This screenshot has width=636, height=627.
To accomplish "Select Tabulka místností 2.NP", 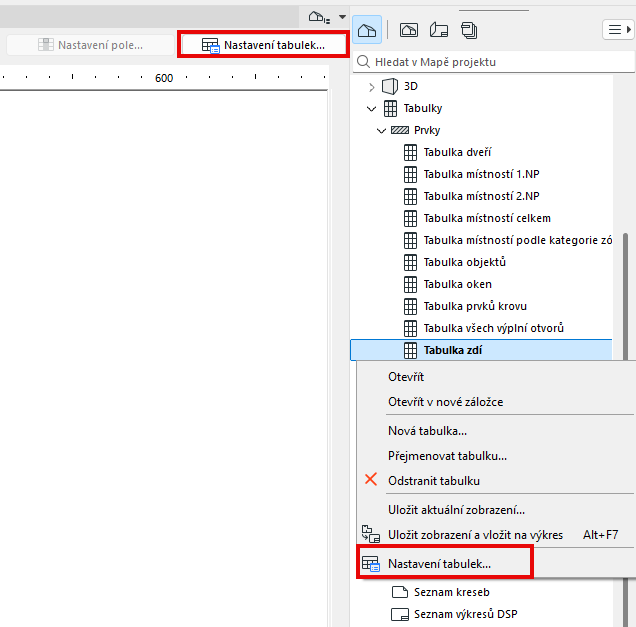I will point(481,196).
